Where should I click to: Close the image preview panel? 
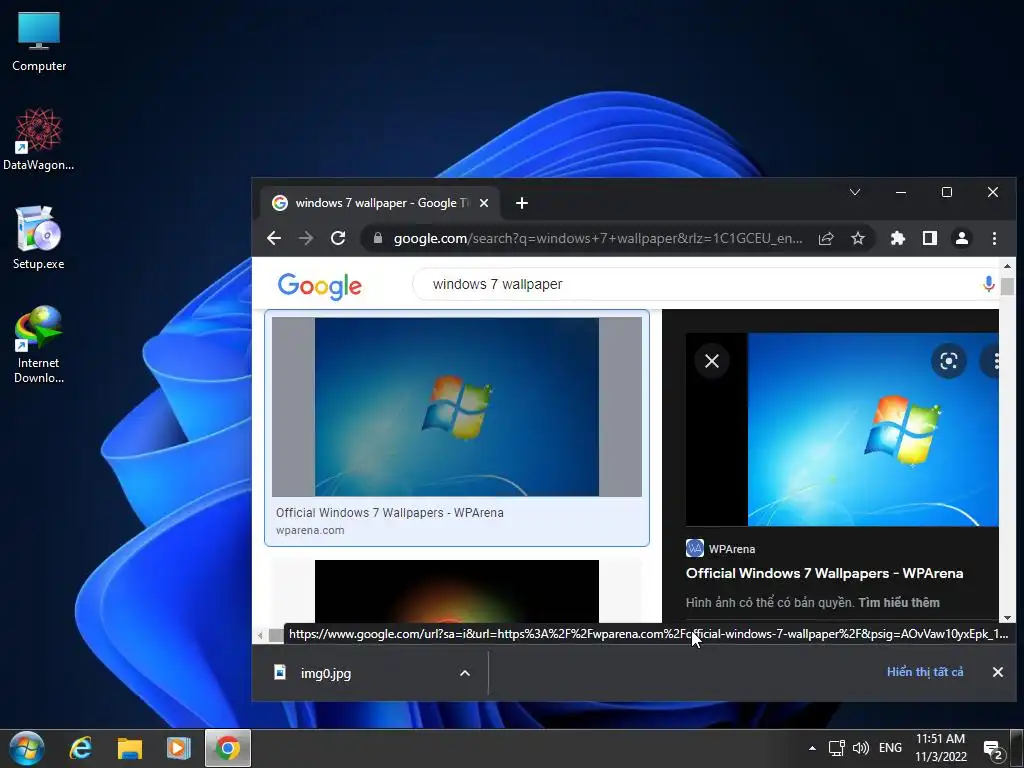(x=712, y=360)
